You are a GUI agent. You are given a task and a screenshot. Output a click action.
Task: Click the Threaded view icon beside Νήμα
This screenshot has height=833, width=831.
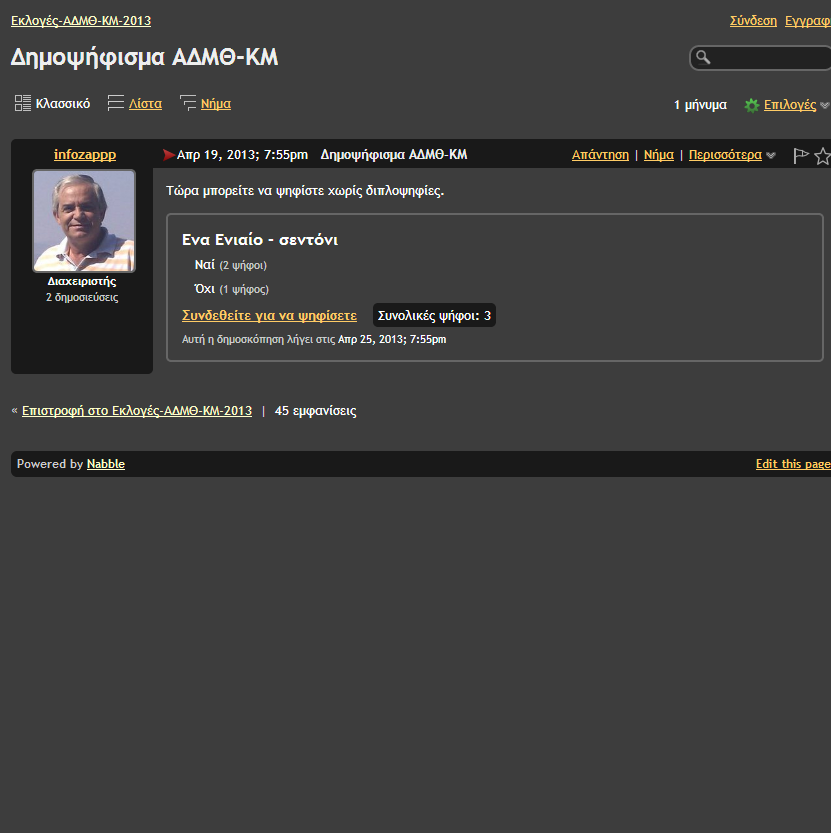pyautogui.click(x=188, y=103)
